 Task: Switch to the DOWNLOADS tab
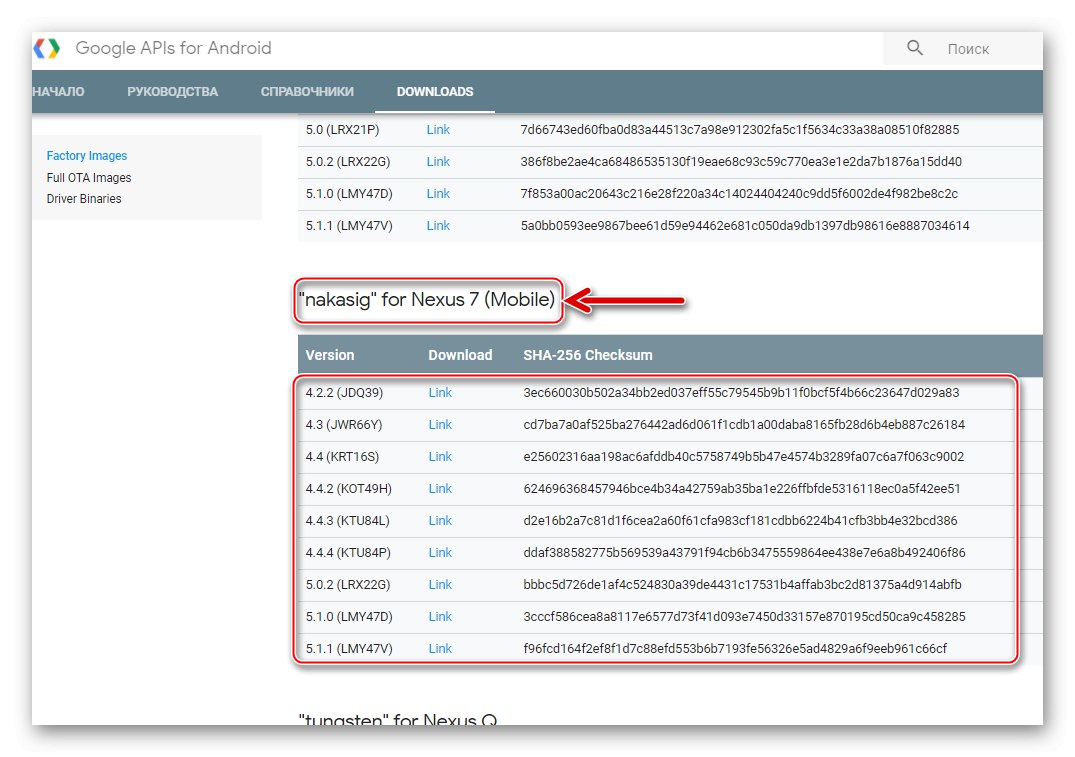[434, 91]
